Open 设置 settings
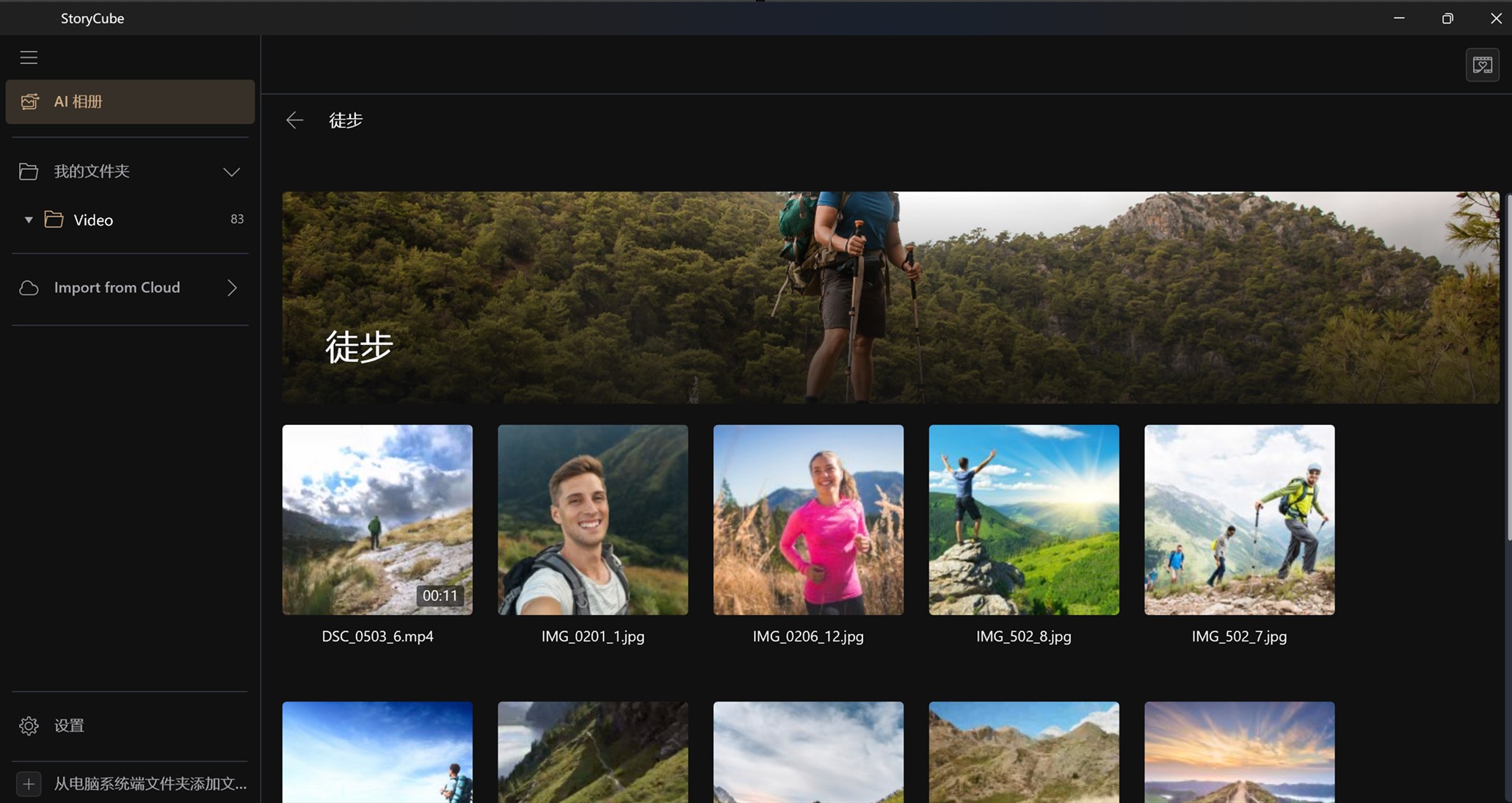 (69, 726)
